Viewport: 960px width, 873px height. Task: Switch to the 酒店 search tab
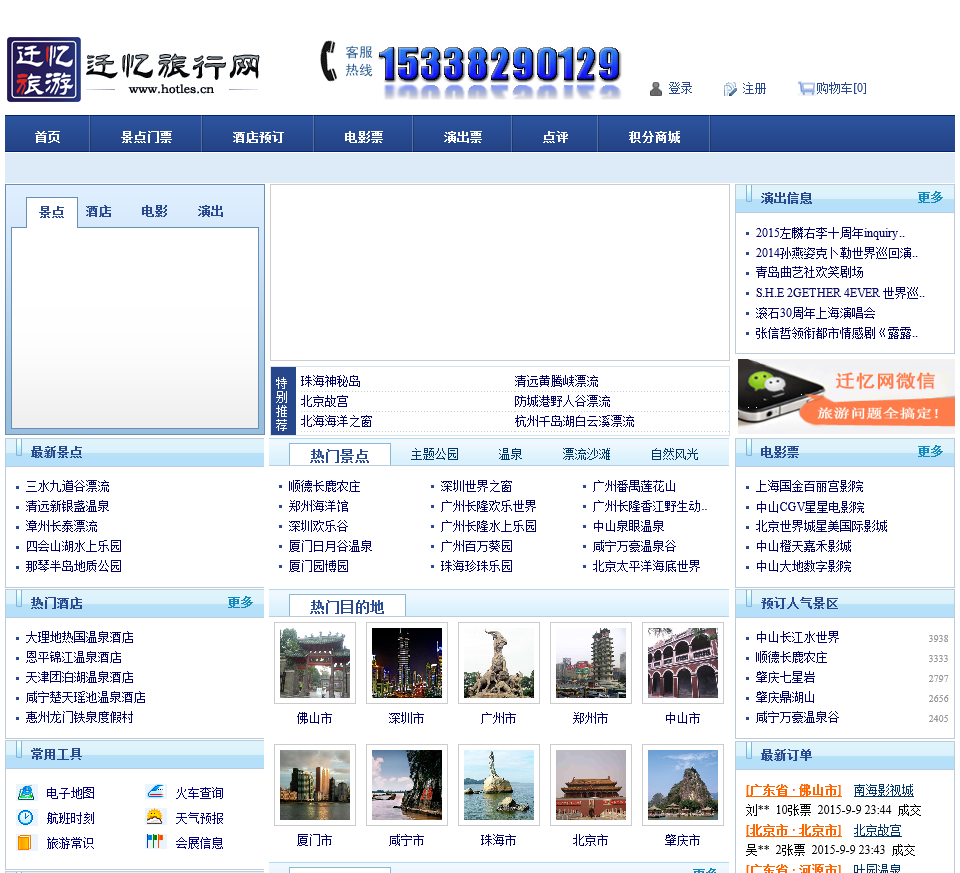(98, 212)
